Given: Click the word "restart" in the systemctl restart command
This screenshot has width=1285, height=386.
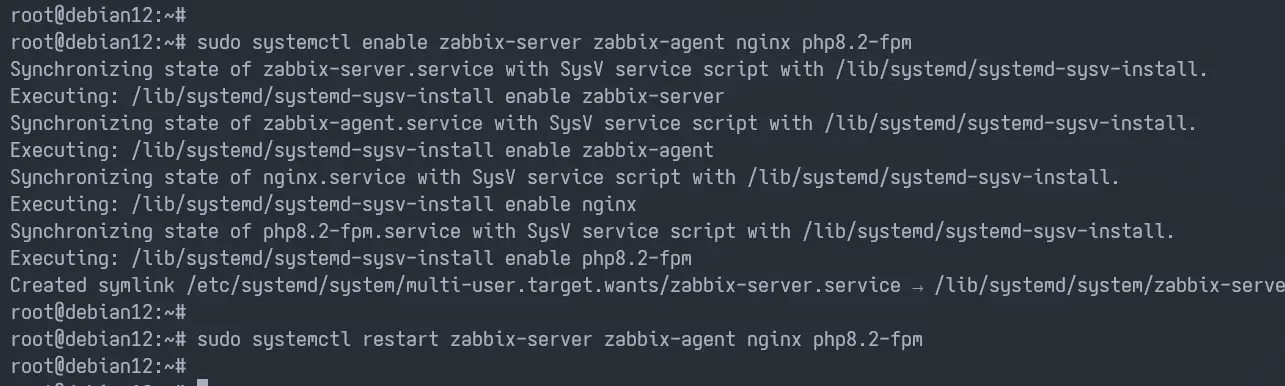Looking at the screenshot, I should click(x=400, y=340).
